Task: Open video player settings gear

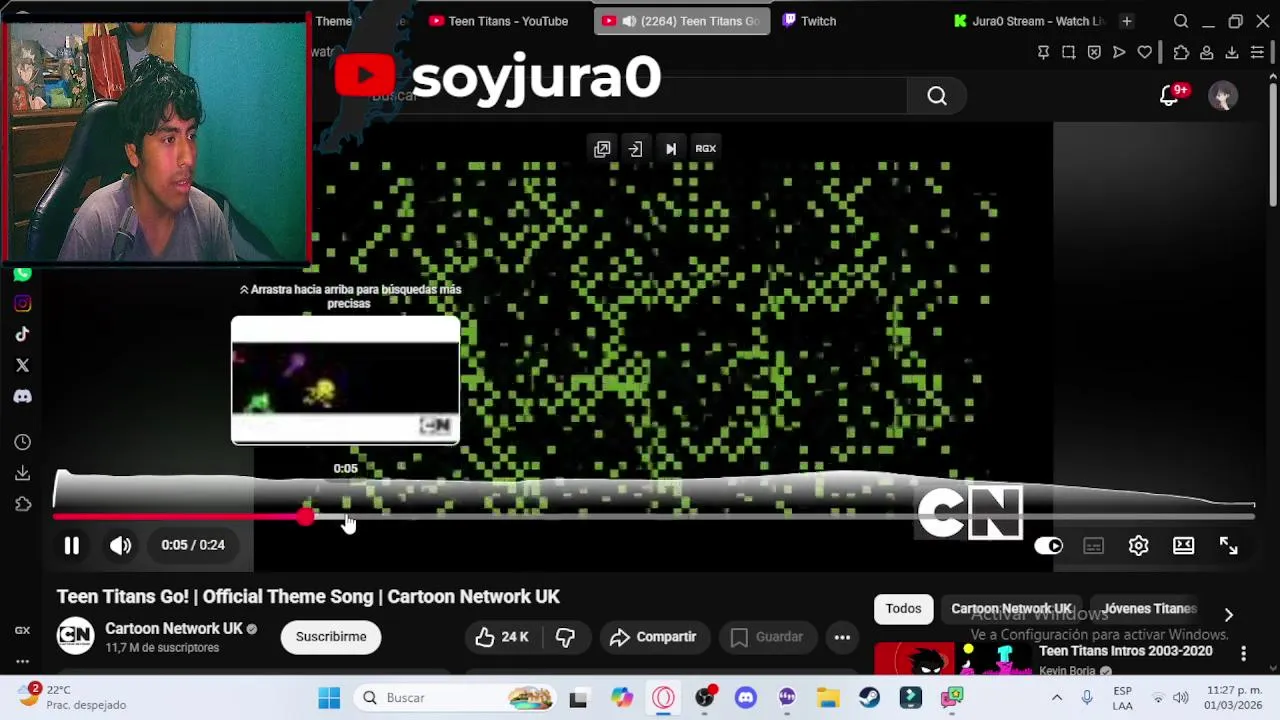Action: pos(1138,545)
